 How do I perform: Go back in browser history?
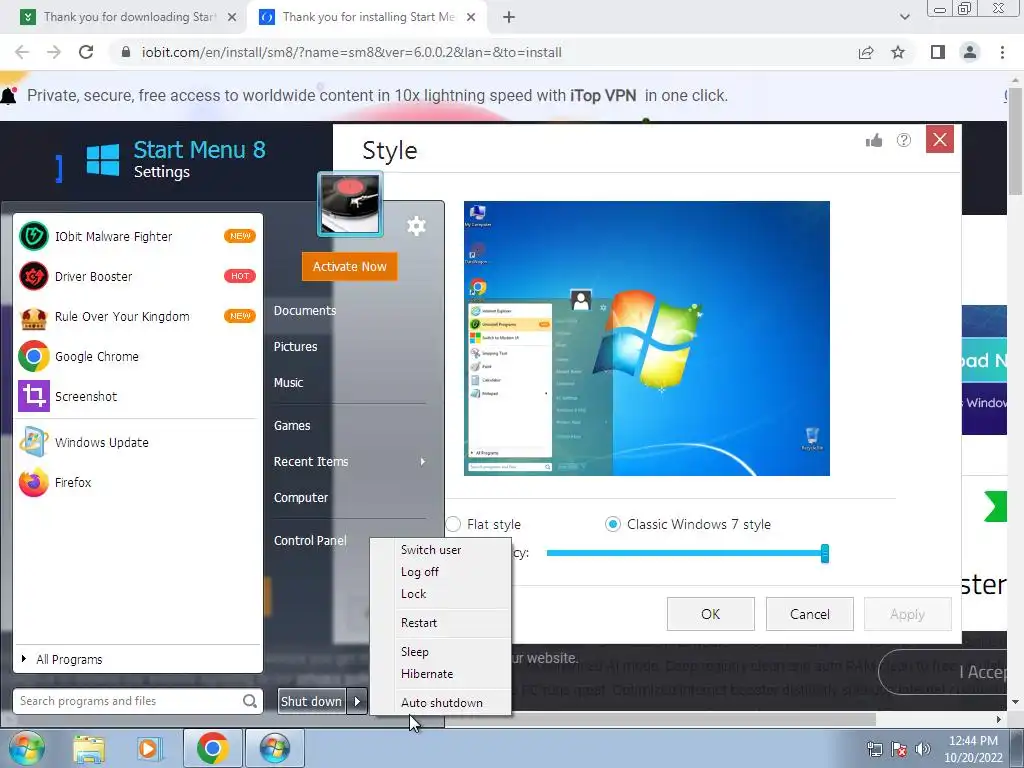[x=22, y=52]
